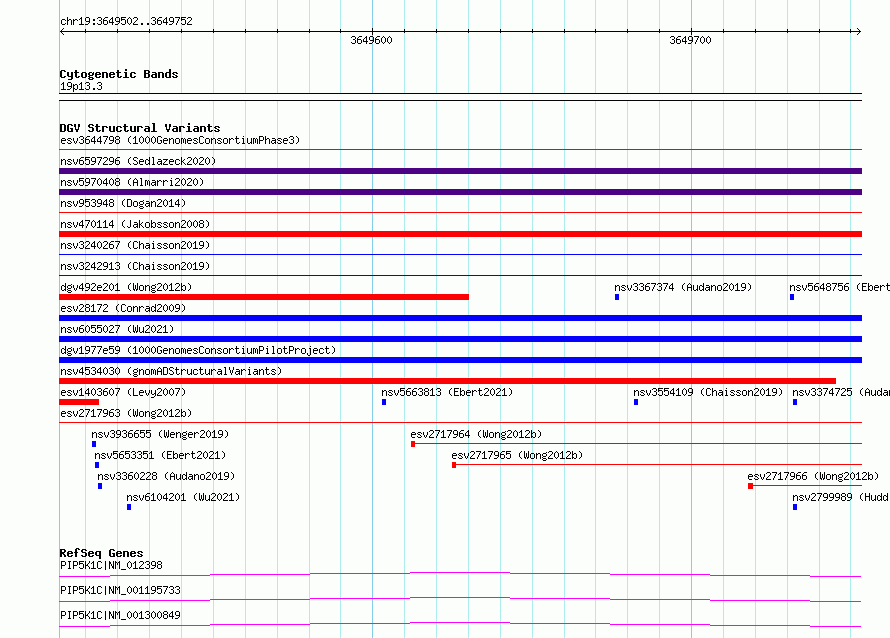Image resolution: width=890 pixels, height=638 pixels.
Task: Select the esv1403607 (Levy2007) short red bar
Action: [79, 402]
